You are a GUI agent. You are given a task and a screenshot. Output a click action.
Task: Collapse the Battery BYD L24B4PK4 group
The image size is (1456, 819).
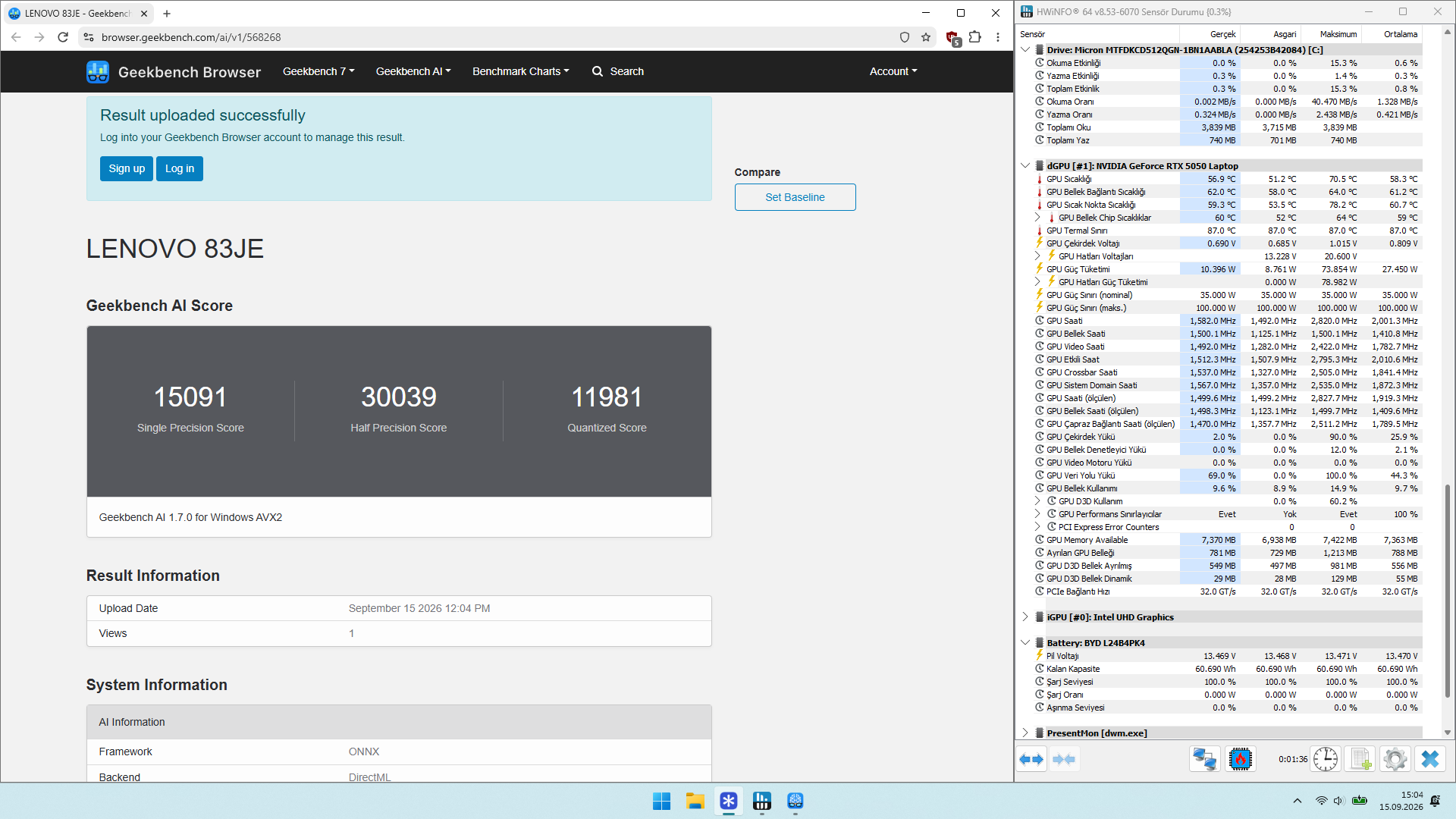pos(1026,643)
